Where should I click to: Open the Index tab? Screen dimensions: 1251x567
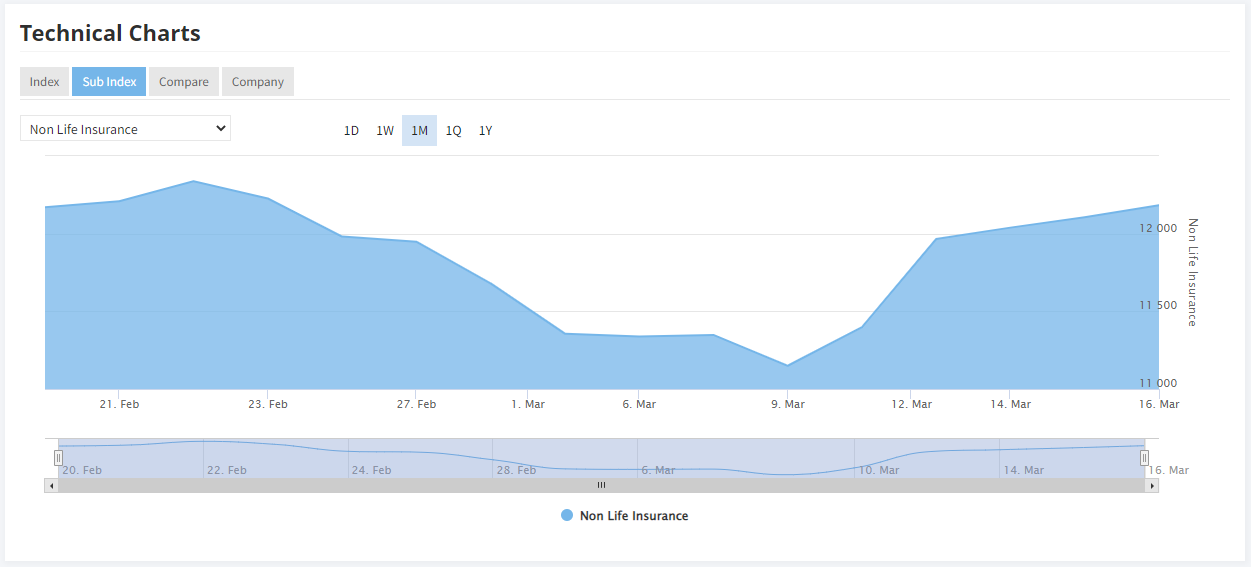point(44,82)
